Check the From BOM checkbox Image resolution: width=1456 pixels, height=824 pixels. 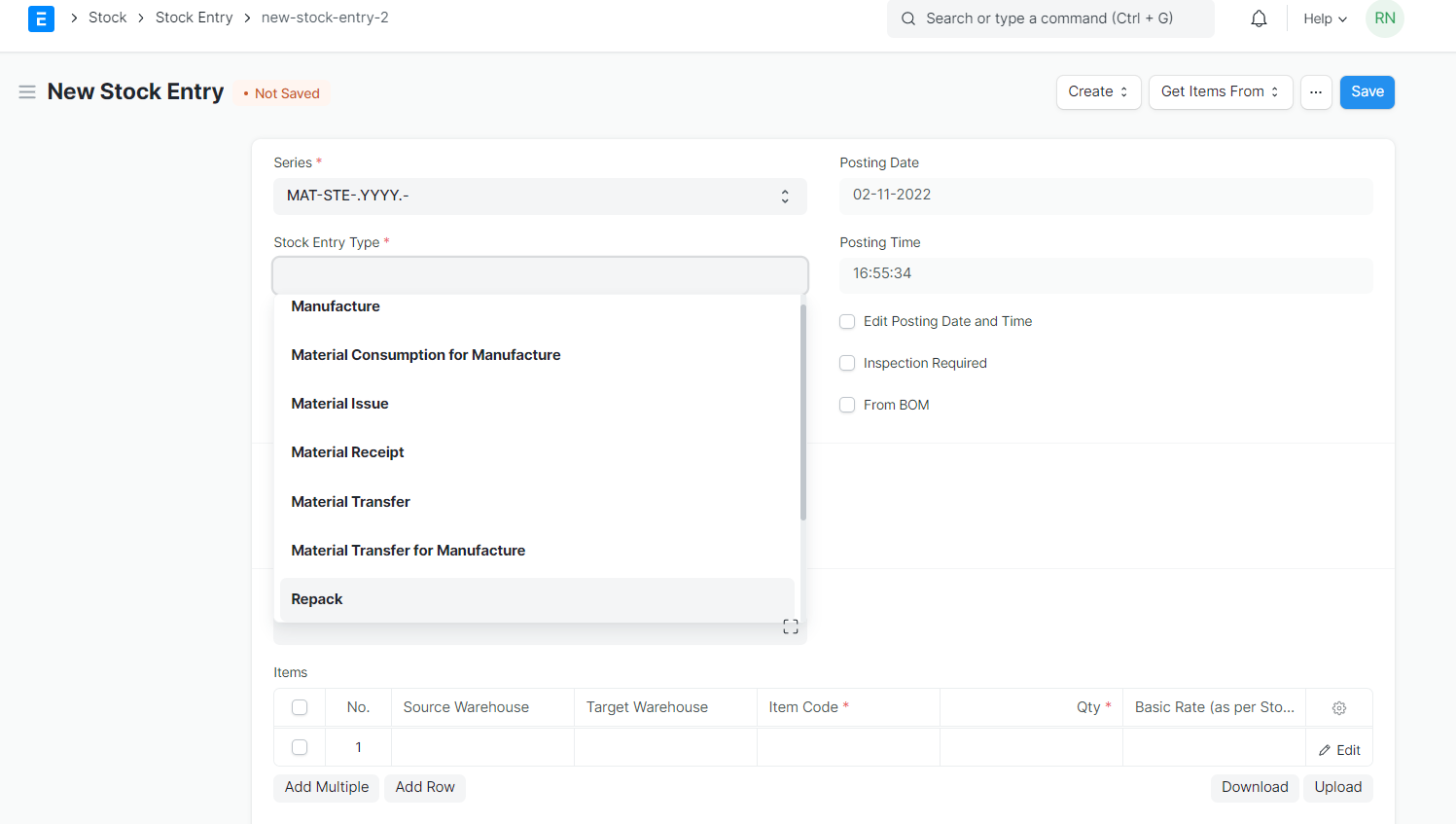847,406
